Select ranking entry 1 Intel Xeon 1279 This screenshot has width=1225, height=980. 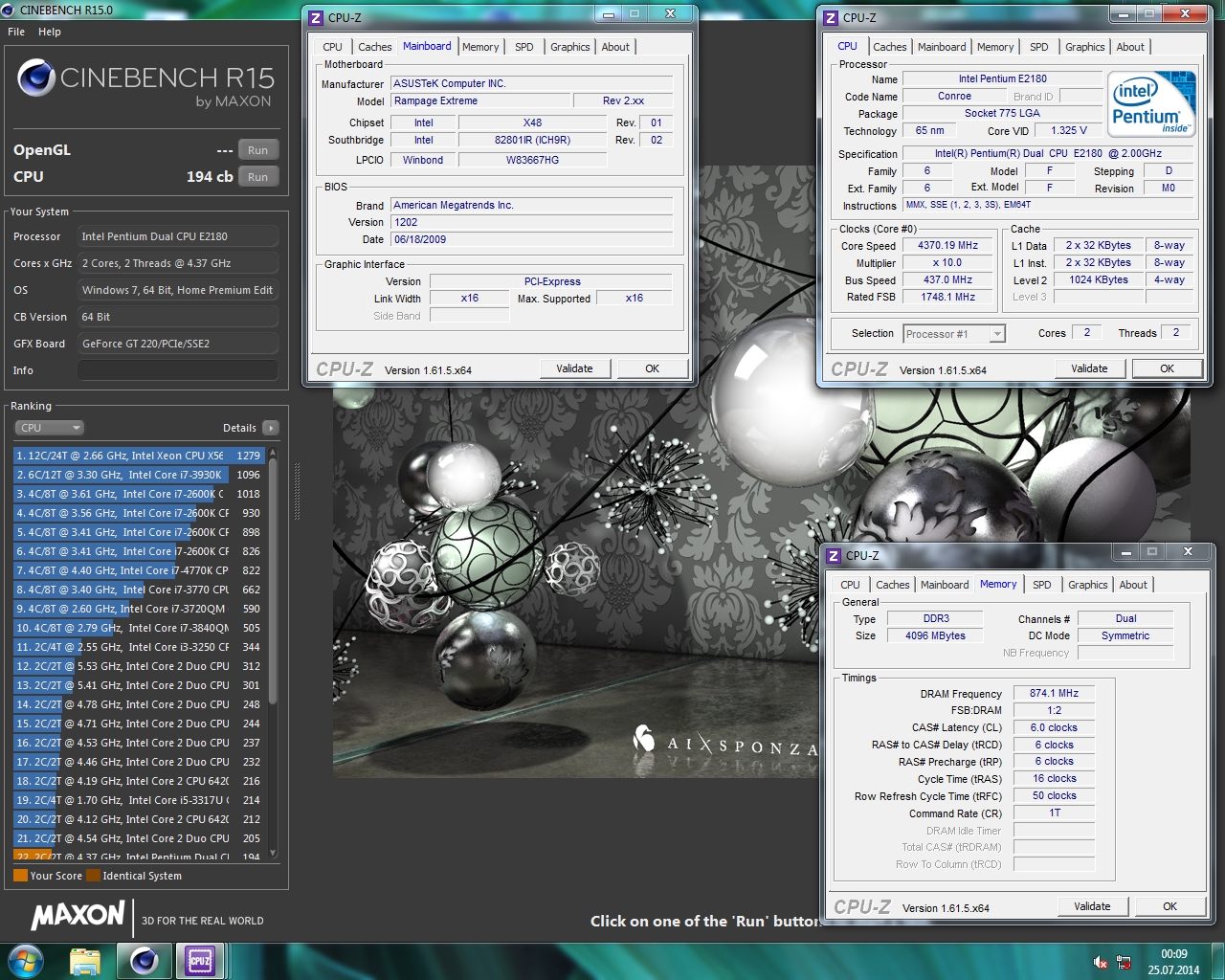point(139,456)
